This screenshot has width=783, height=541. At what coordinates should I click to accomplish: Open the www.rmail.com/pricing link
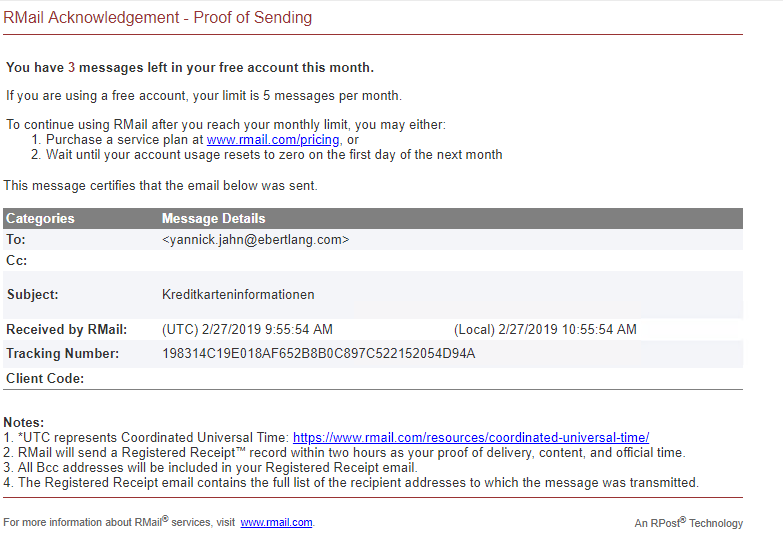pos(273,140)
